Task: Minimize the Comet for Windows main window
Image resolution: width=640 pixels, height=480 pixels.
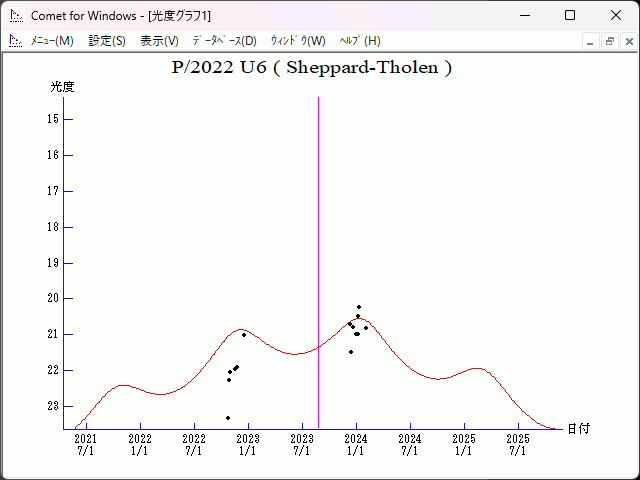Action: tap(524, 16)
